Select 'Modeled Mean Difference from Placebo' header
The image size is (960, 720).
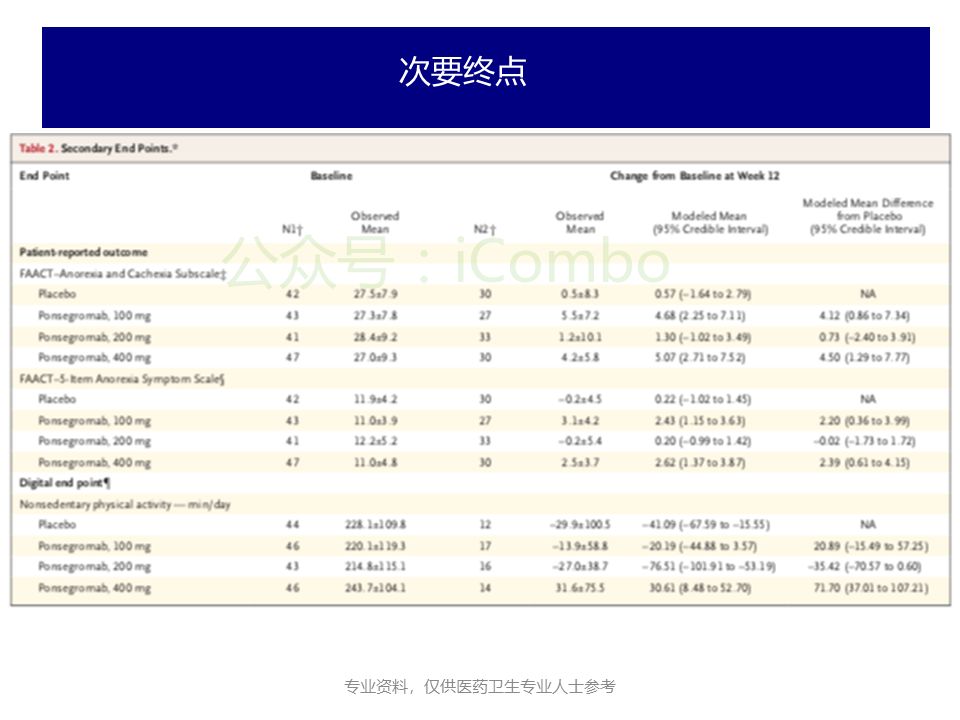tap(868, 216)
